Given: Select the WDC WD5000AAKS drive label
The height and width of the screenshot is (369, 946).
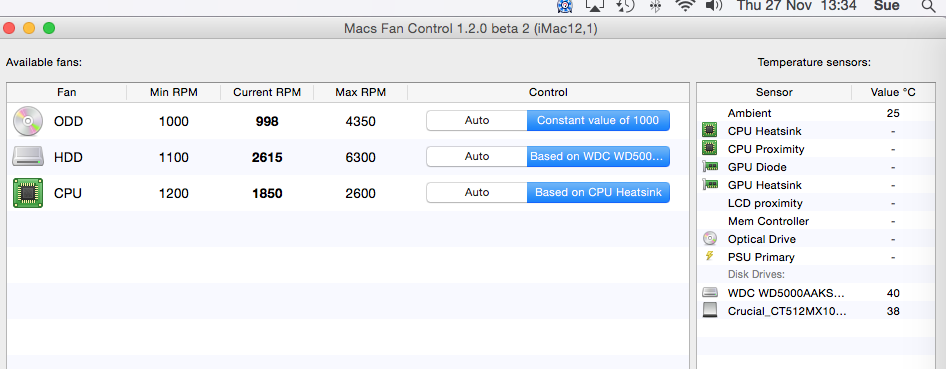Looking at the screenshot, I should pos(786,293).
